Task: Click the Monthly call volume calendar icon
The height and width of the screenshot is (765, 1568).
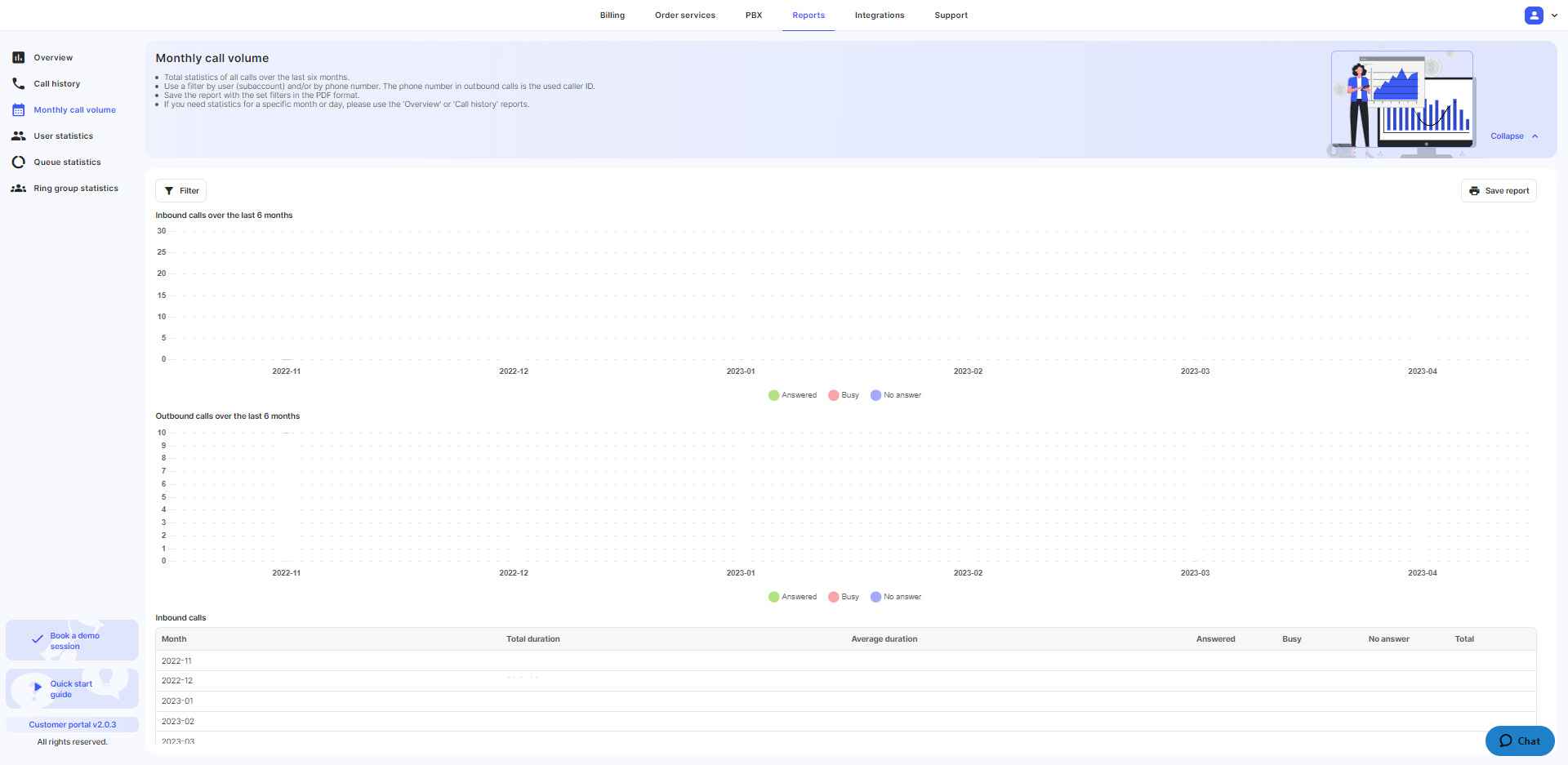Action: click(x=18, y=109)
